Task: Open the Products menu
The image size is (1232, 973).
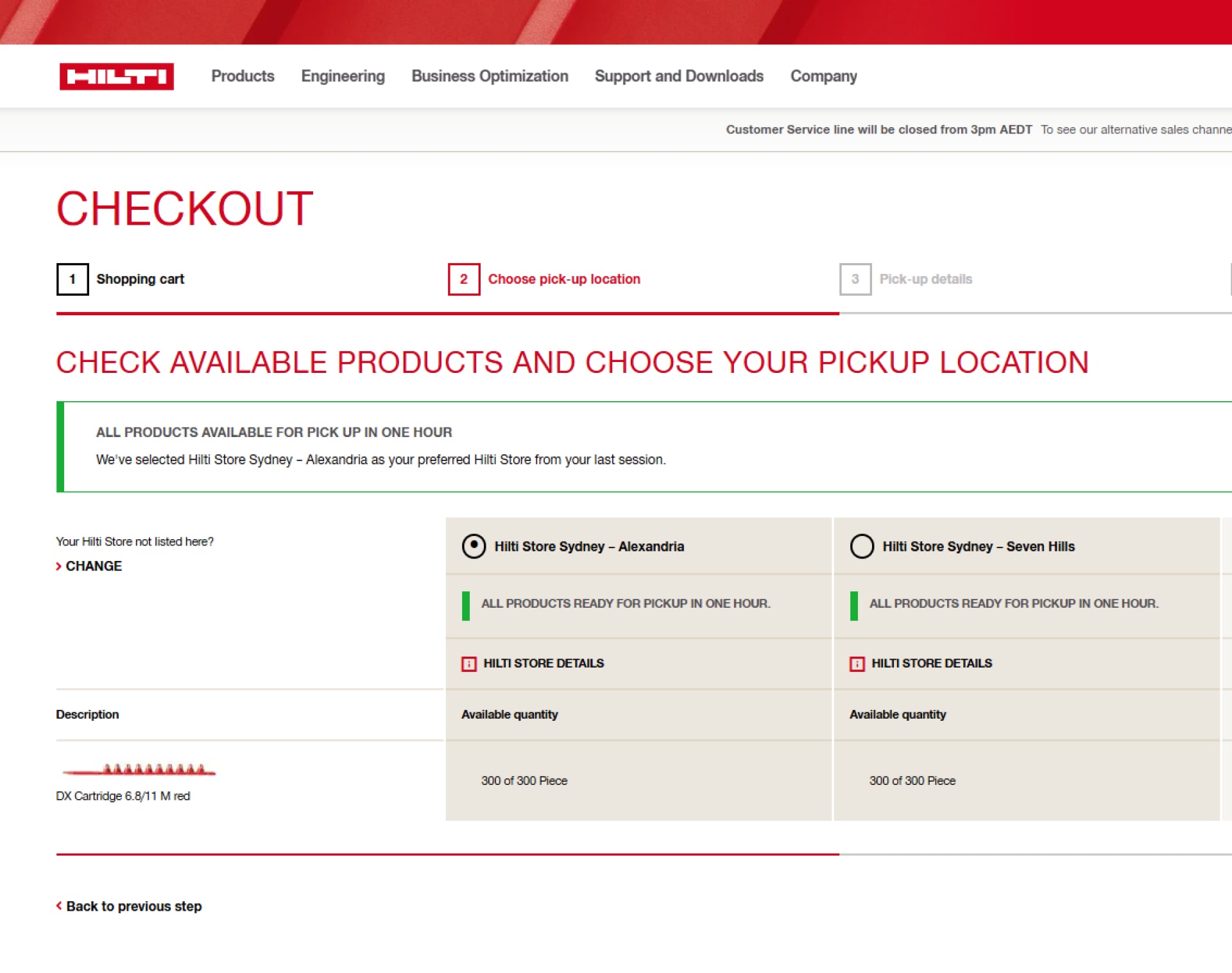Action: 243,76
